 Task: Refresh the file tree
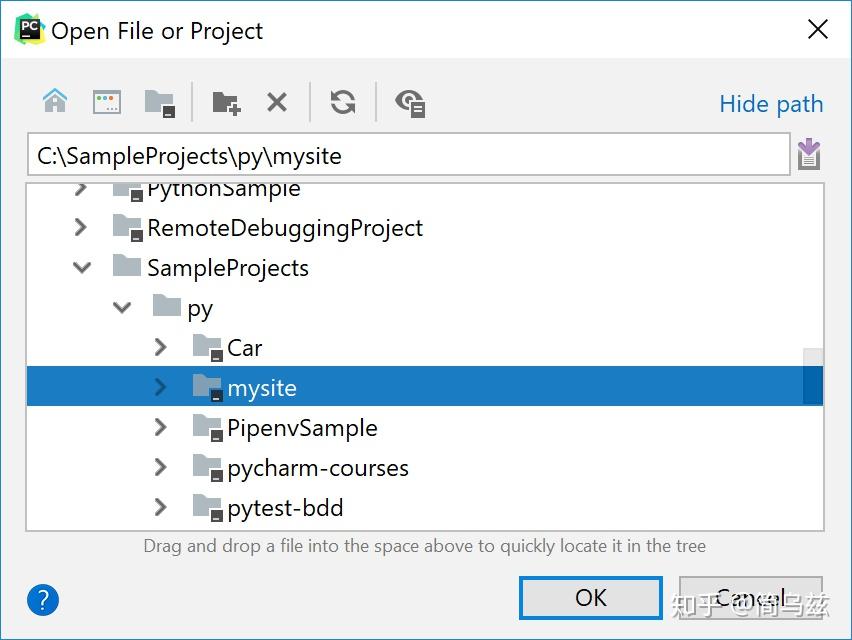click(343, 101)
